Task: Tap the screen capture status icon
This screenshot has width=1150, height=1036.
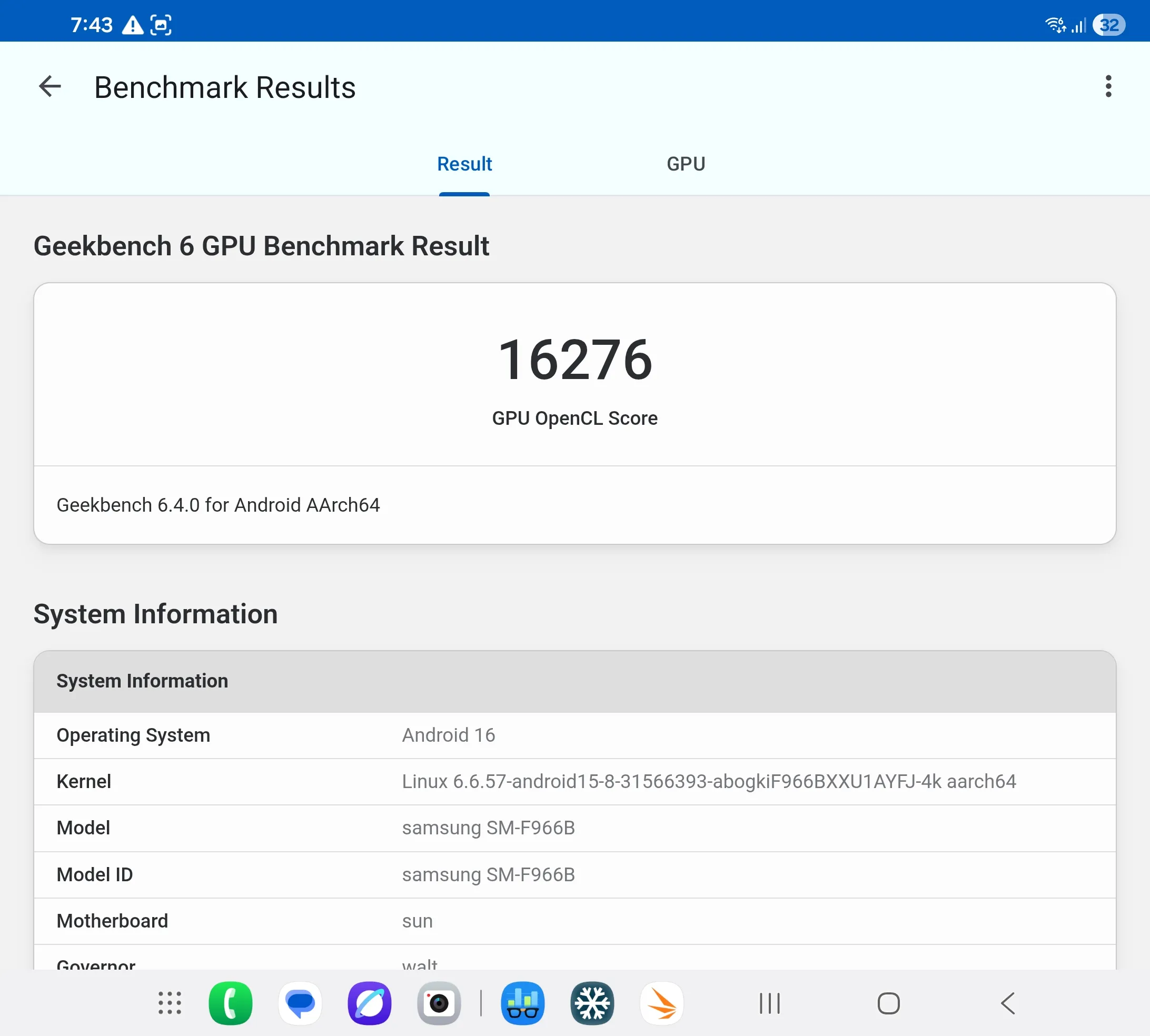Action: pyautogui.click(x=161, y=25)
